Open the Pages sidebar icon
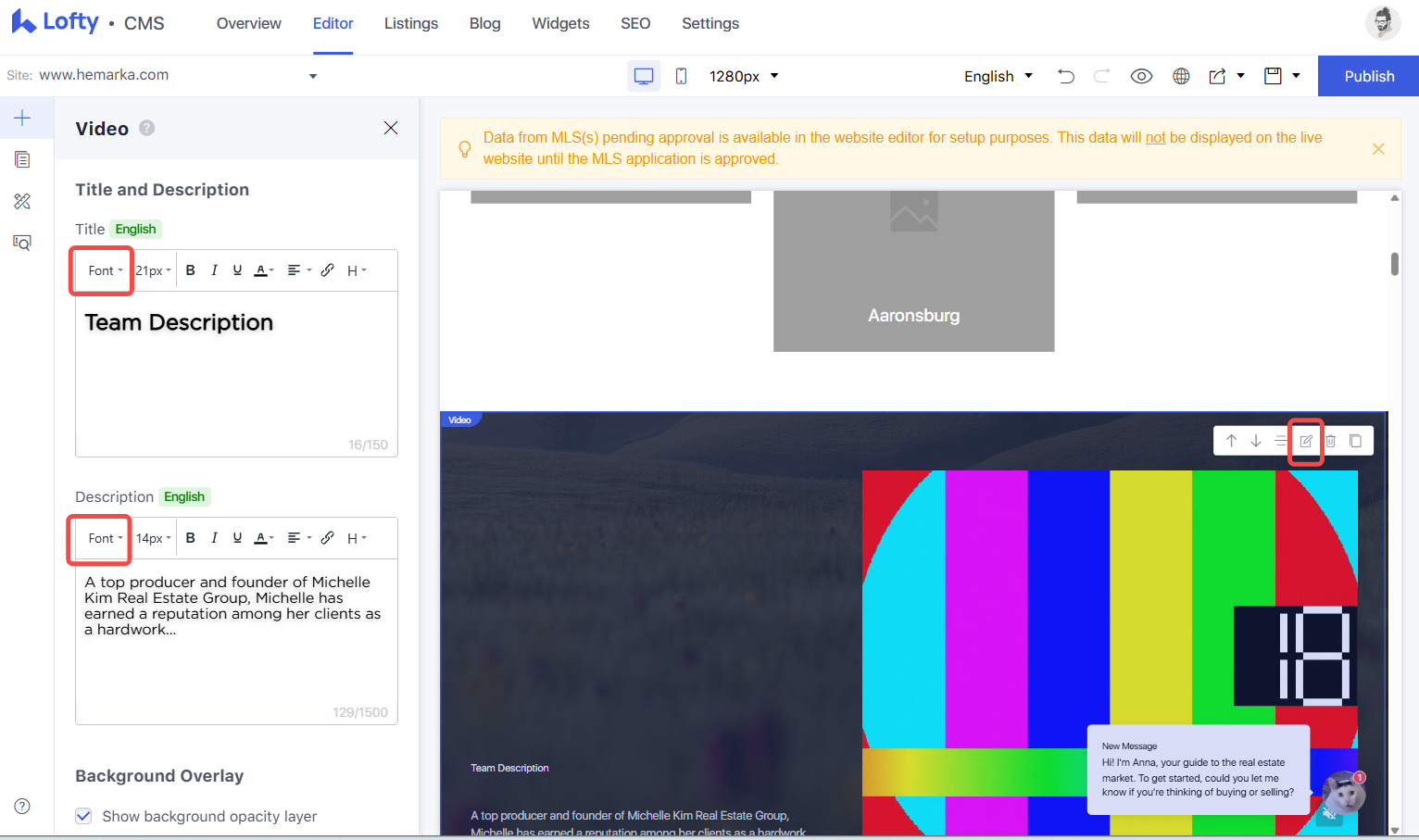The width and height of the screenshot is (1419, 840). click(x=22, y=159)
